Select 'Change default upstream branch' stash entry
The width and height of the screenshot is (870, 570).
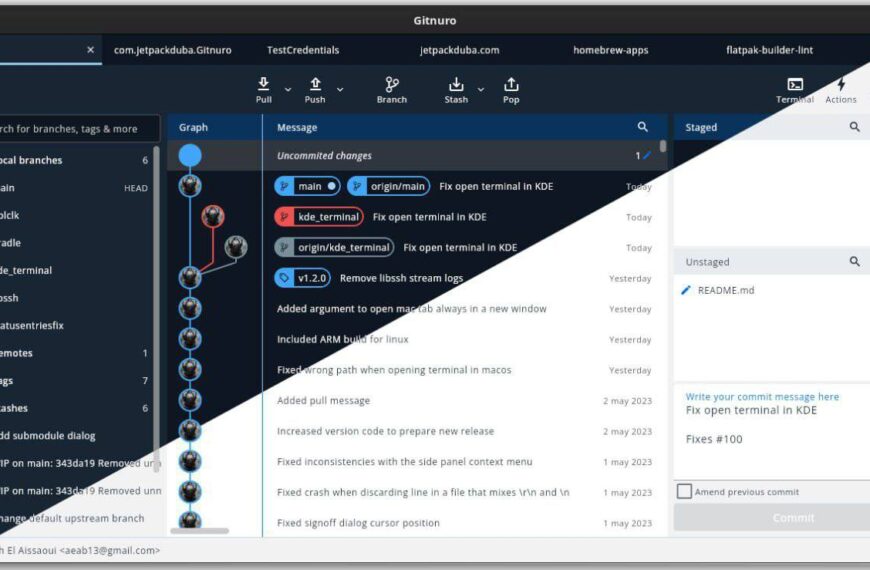click(x=75, y=518)
